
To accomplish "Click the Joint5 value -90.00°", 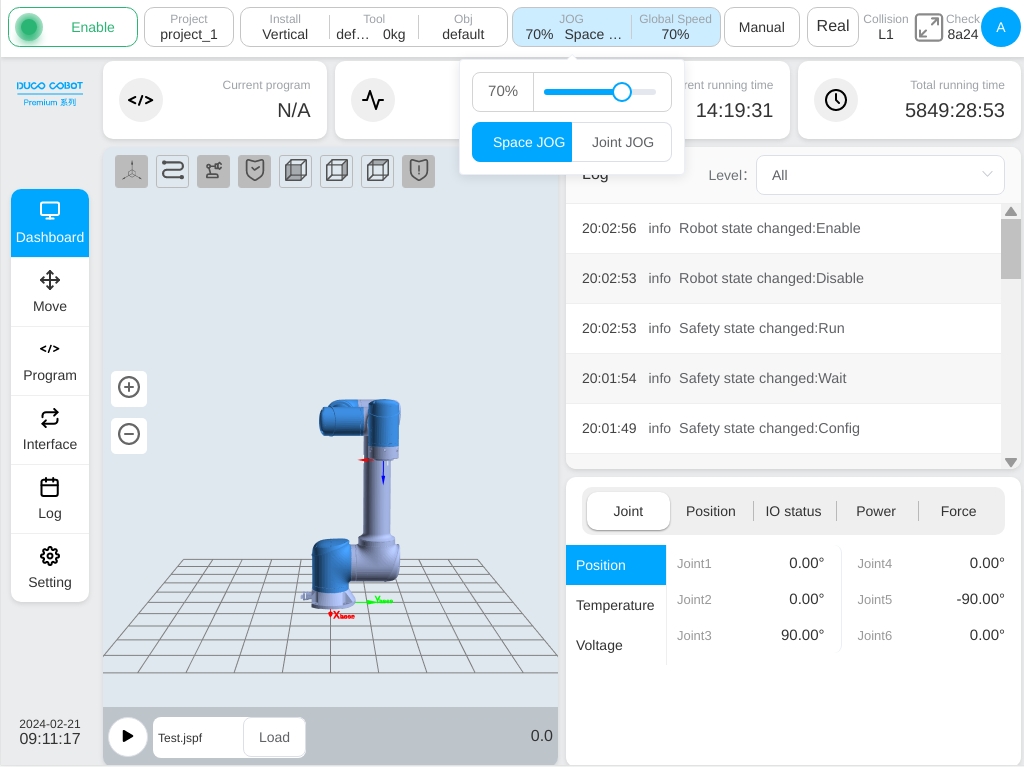I will [980, 599].
